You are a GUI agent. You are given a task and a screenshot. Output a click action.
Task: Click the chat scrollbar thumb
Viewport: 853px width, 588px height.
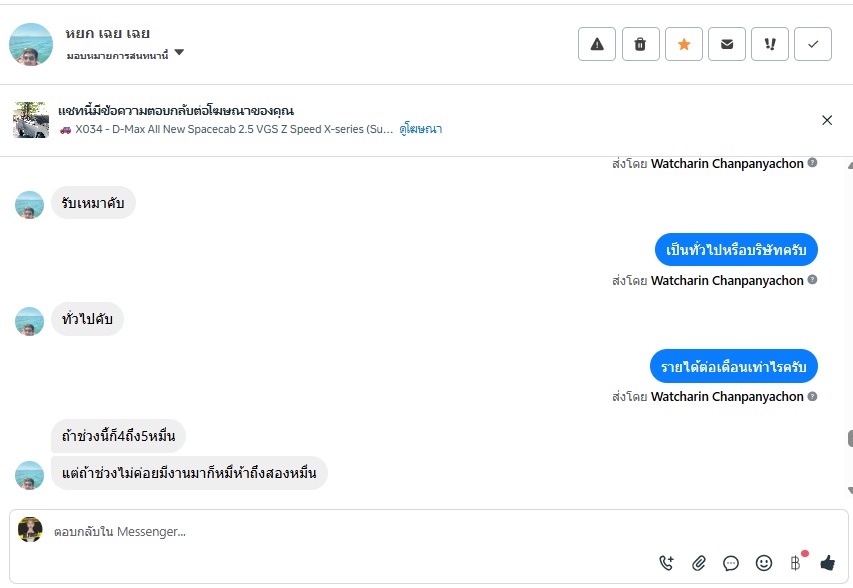849,438
